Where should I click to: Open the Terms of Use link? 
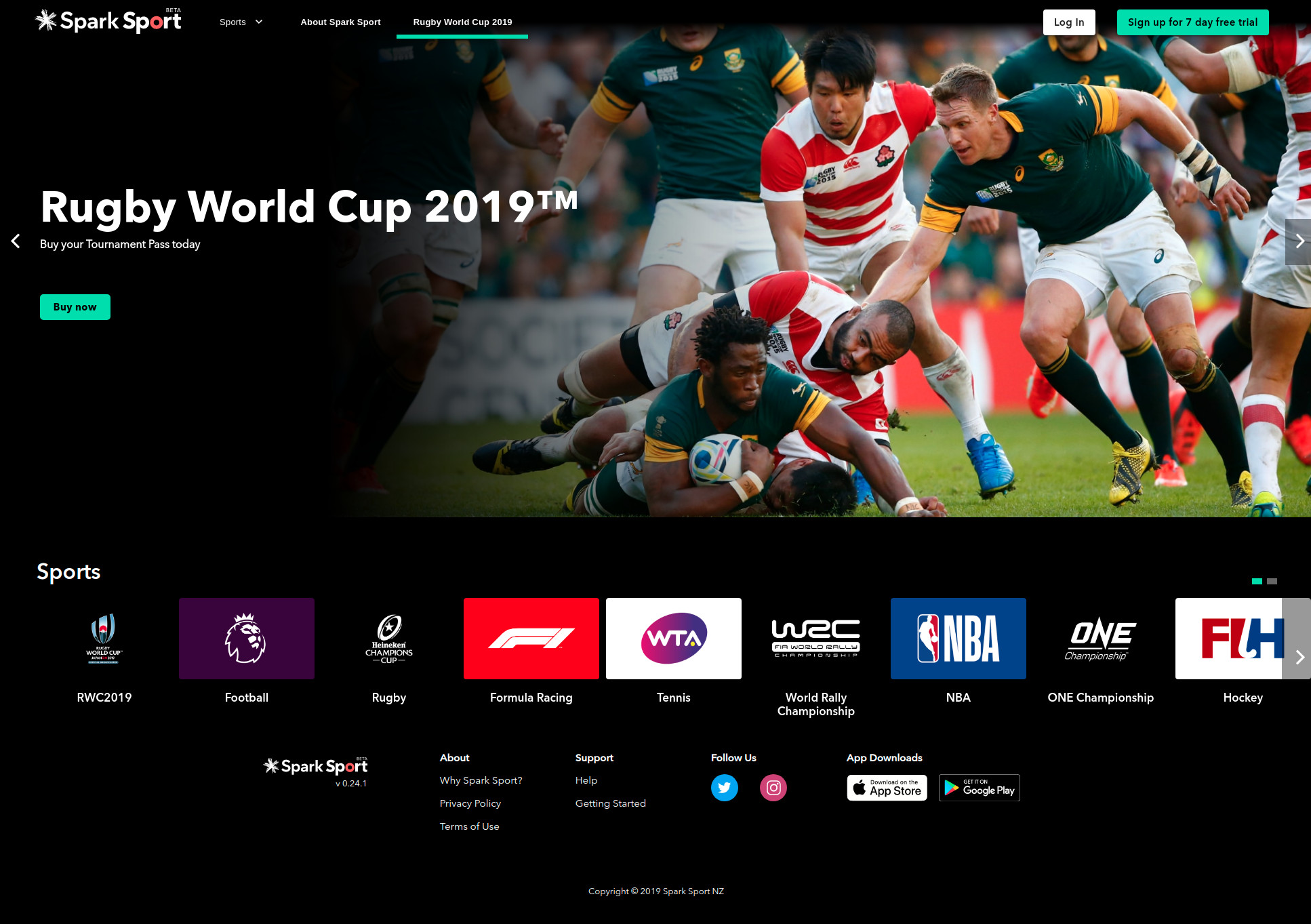(x=469, y=826)
